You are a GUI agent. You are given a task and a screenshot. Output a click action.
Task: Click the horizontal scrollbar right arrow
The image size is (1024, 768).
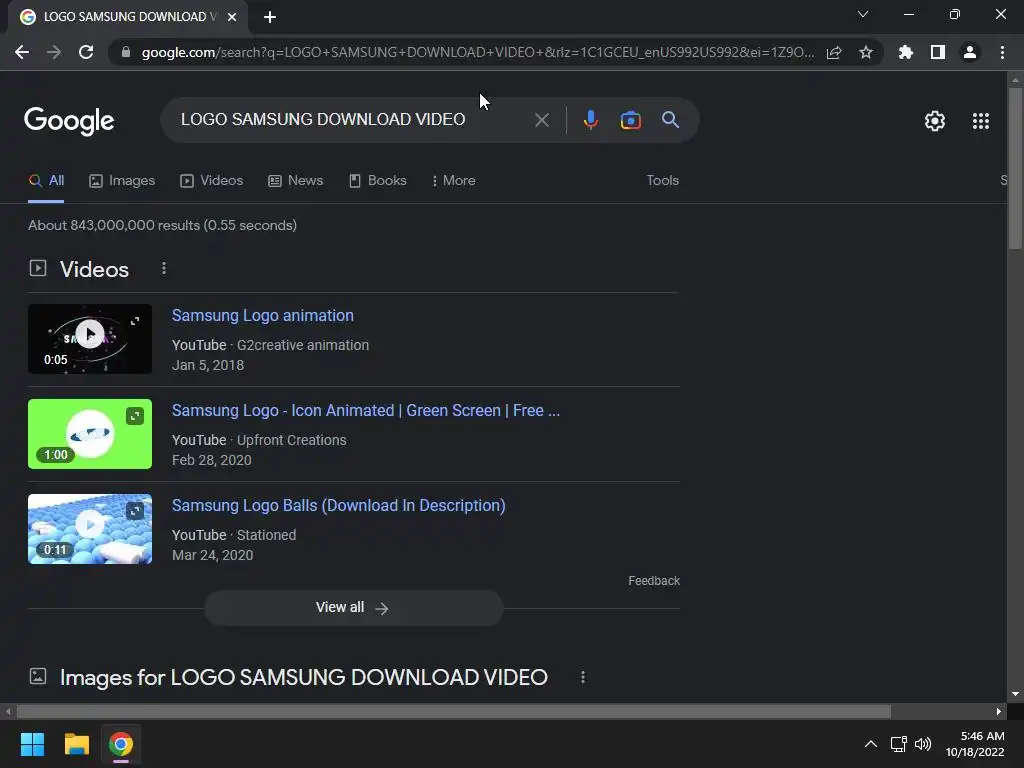point(999,711)
